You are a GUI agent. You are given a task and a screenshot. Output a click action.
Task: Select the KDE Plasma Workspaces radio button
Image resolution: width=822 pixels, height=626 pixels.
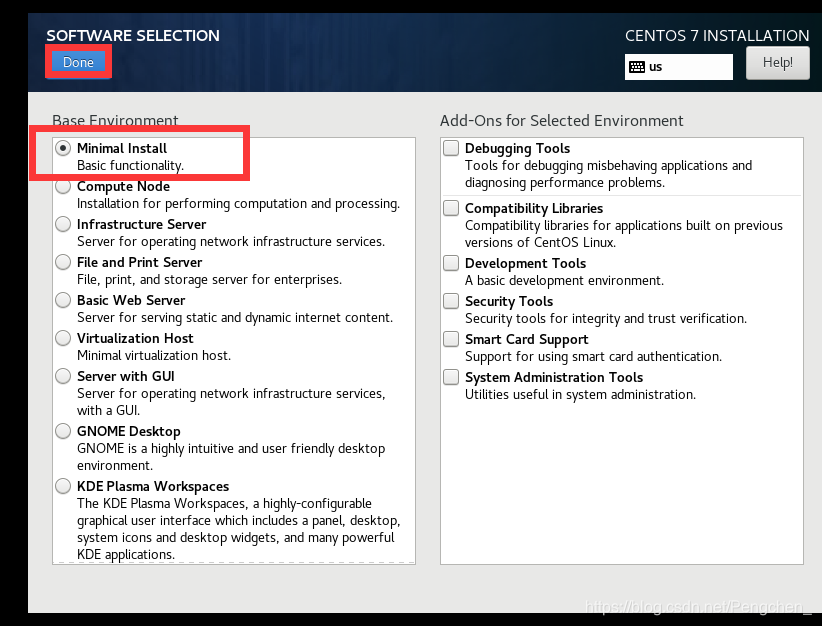63,487
